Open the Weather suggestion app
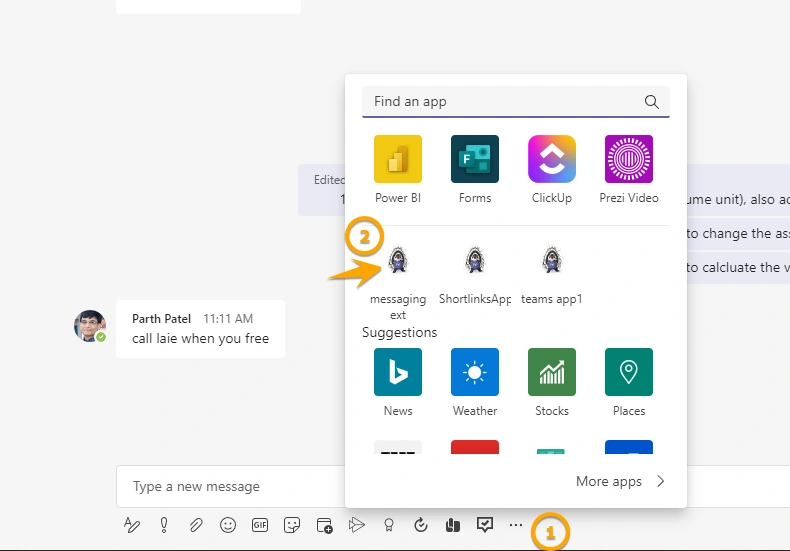Image resolution: width=790 pixels, height=551 pixels. 475,372
